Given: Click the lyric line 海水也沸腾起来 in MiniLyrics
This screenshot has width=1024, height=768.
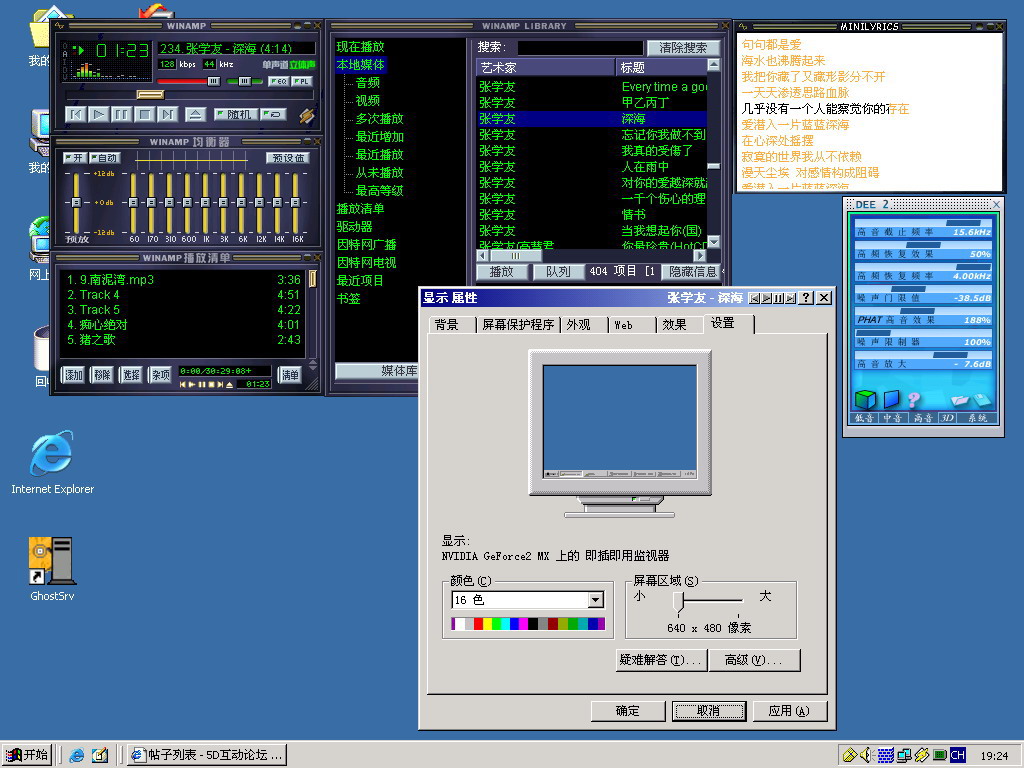Looking at the screenshot, I should [x=783, y=60].
